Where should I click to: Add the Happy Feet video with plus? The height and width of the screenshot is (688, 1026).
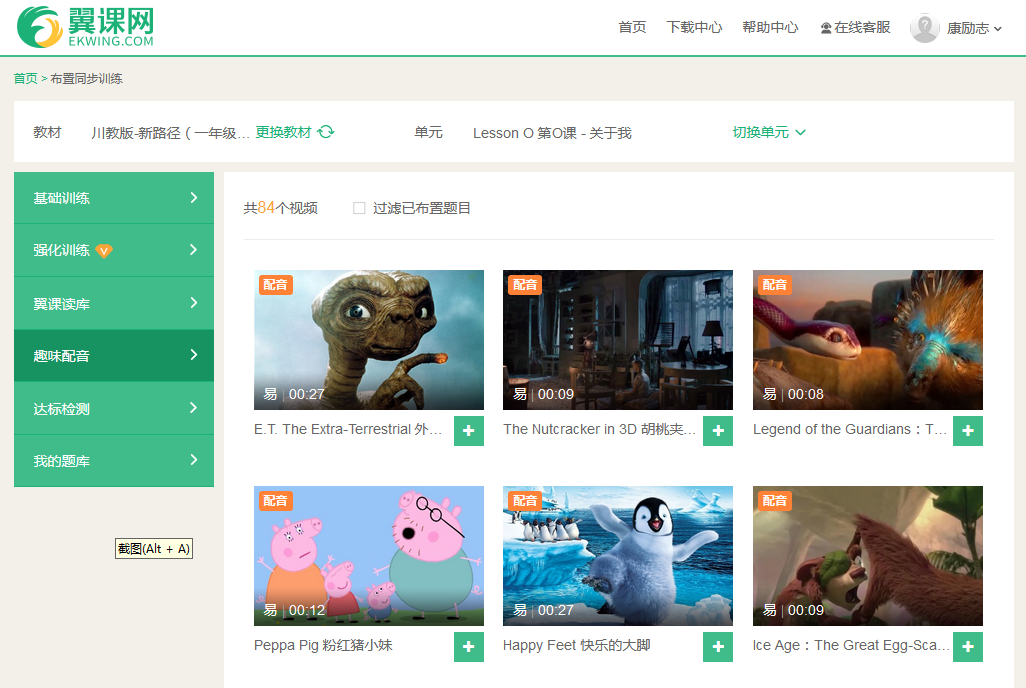718,647
